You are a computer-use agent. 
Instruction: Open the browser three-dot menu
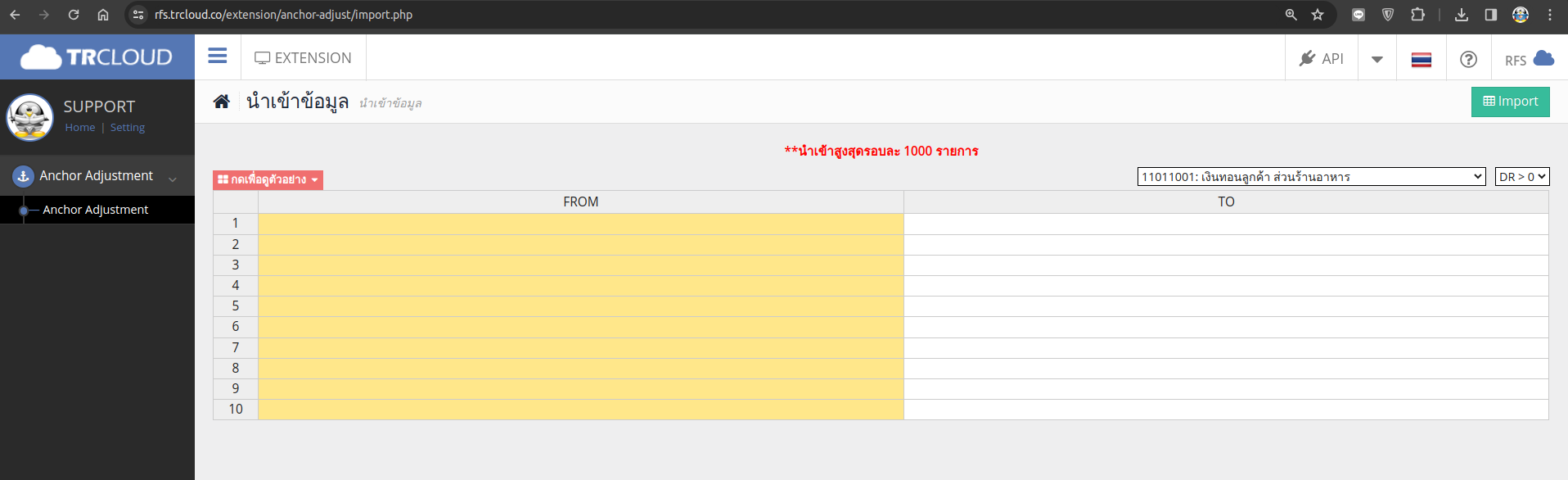(1550, 15)
